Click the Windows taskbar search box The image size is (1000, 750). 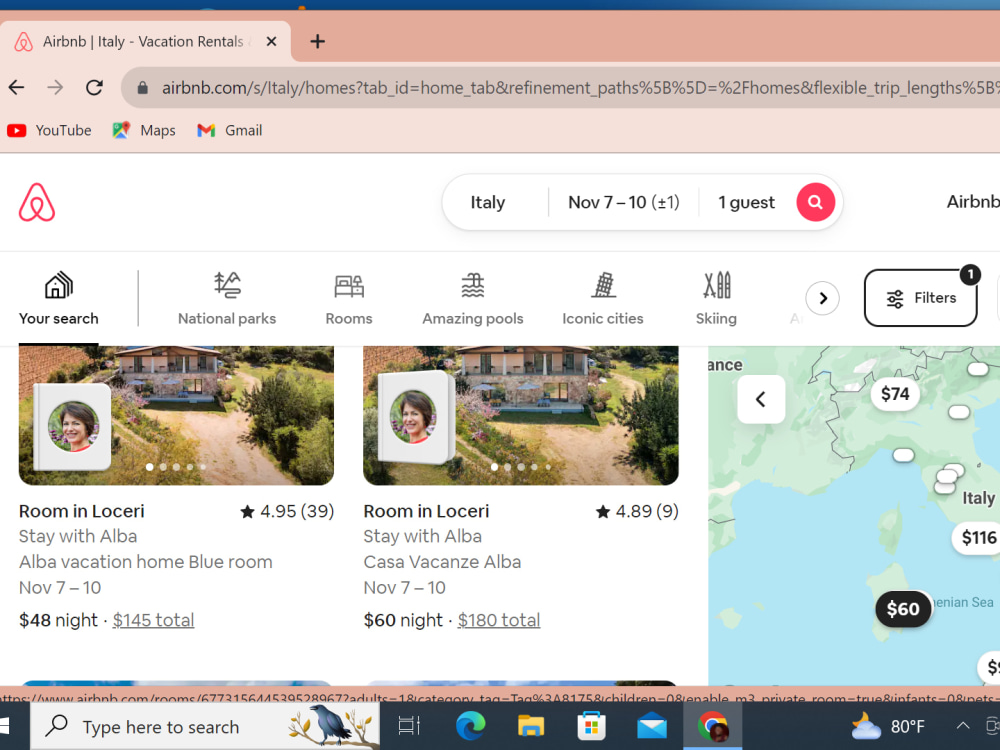point(204,726)
